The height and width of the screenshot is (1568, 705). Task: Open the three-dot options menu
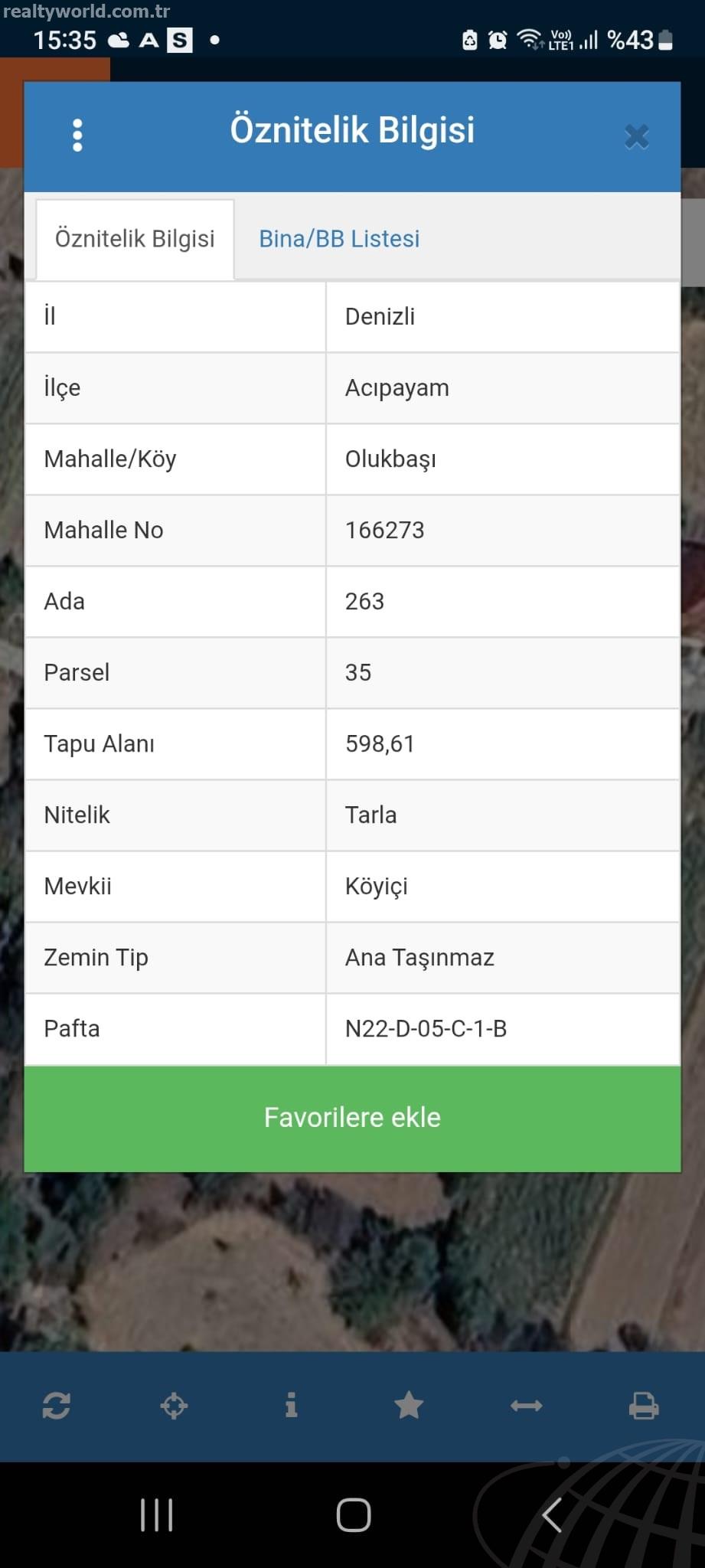point(77,136)
